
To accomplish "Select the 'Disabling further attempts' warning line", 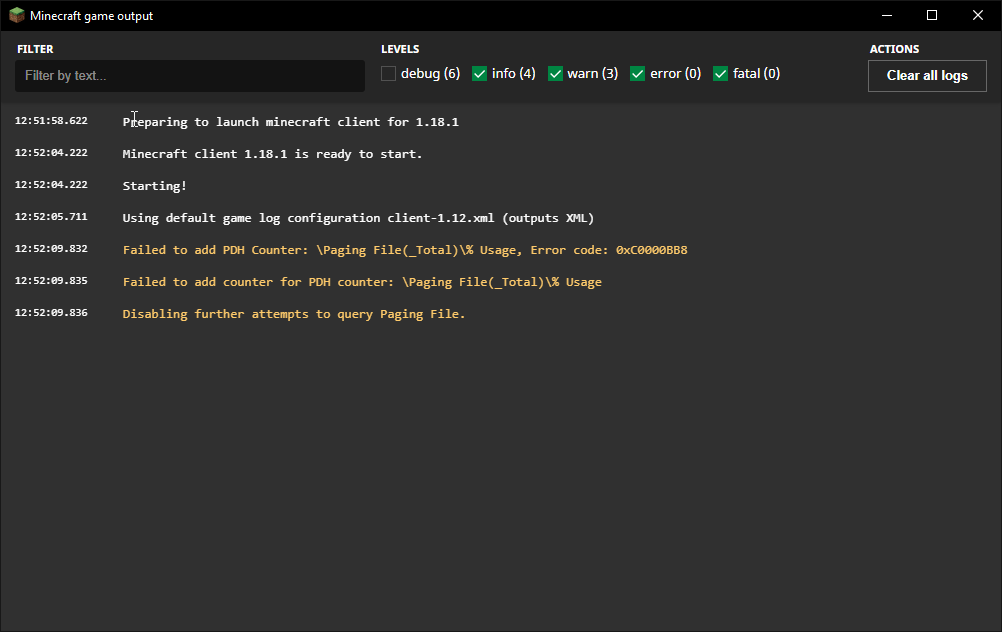I will (x=294, y=314).
